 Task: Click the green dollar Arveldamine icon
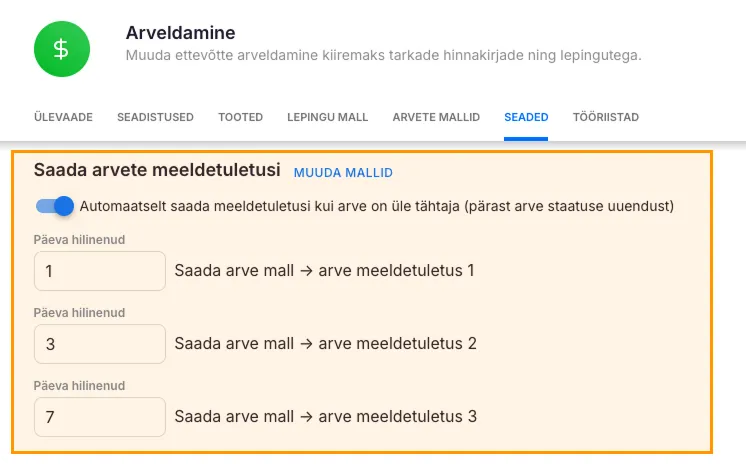tap(61, 49)
